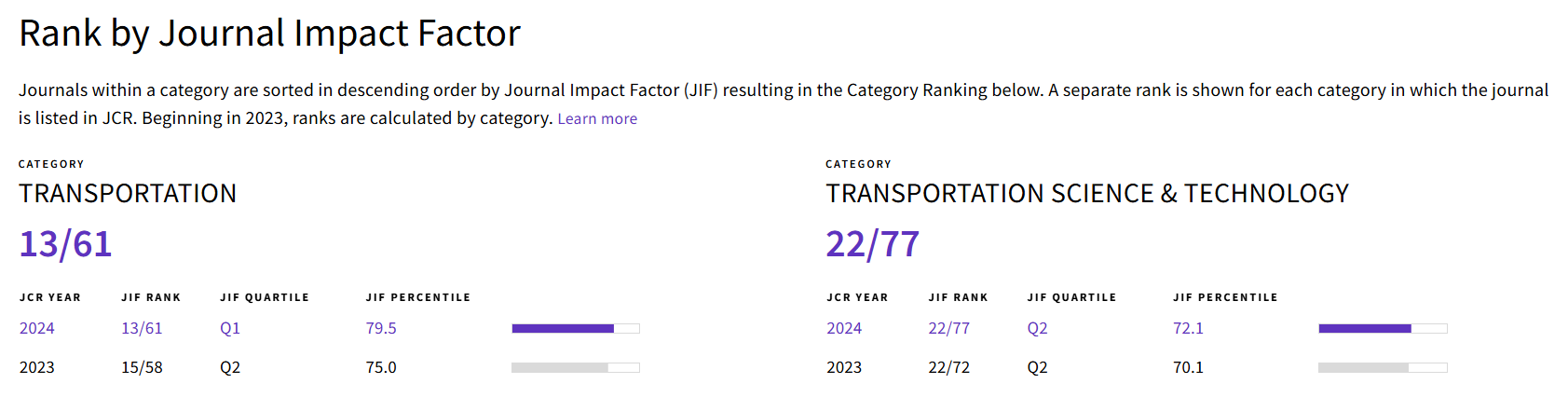Viewport: 1568px width, 411px height.
Task: Click the 13/61 link in the 2024 row
Action: pos(142,328)
